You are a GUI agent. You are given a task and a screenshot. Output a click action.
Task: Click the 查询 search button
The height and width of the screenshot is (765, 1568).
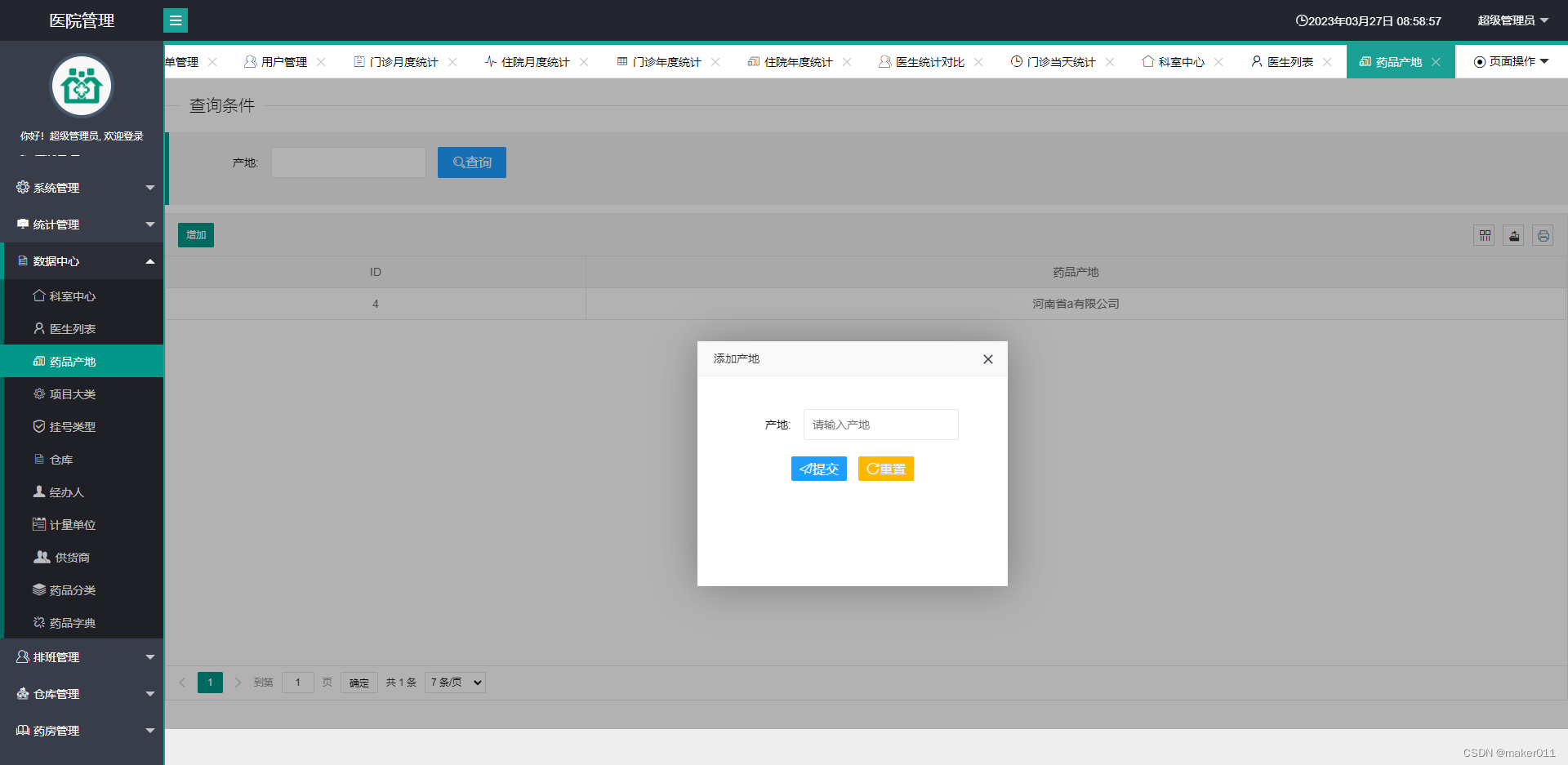tap(472, 162)
